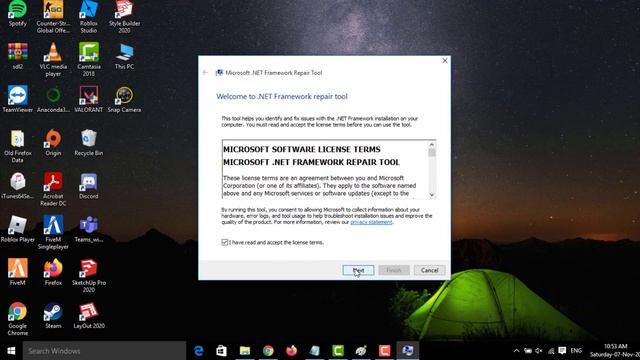The height and width of the screenshot is (360, 640).
Task: Click the Next button in repair tool
Action: 358,270
